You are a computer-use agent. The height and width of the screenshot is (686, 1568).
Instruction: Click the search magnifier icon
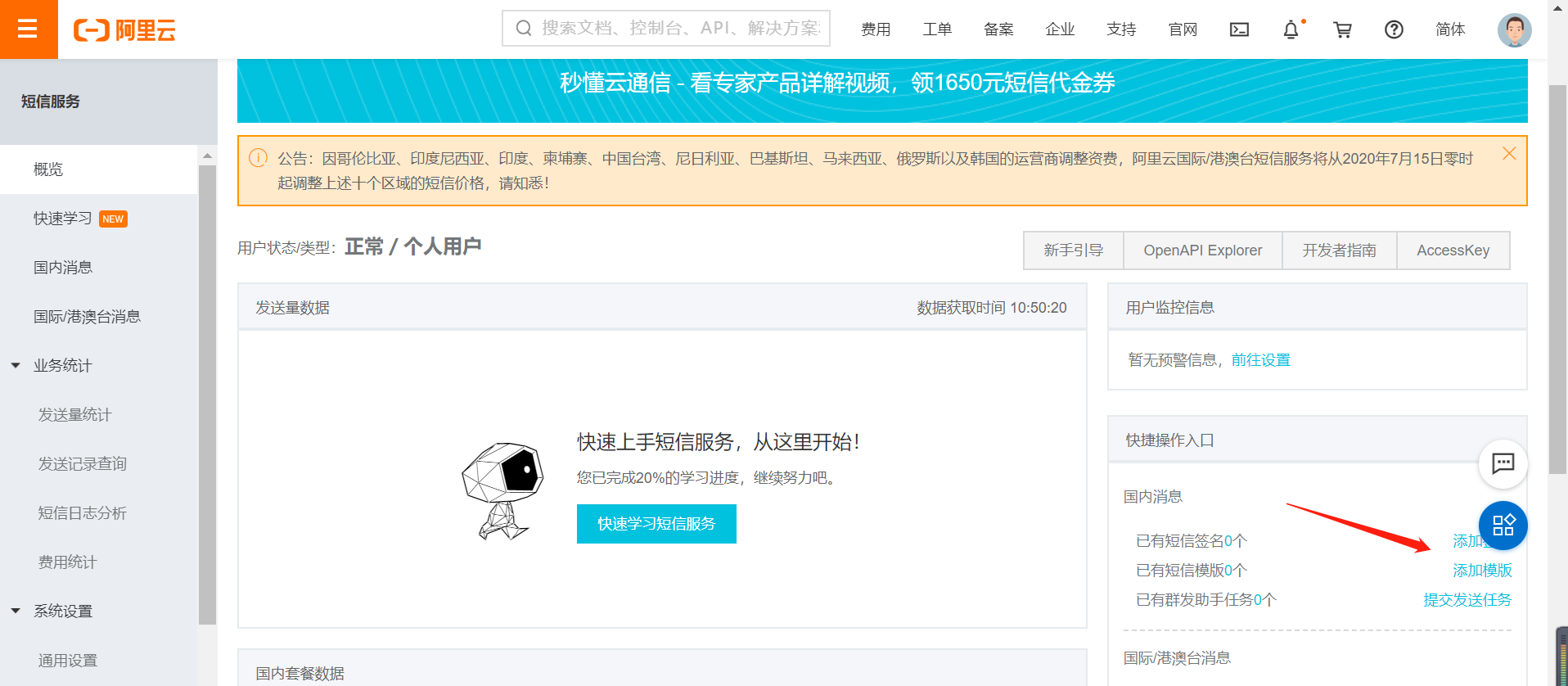tap(524, 29)
